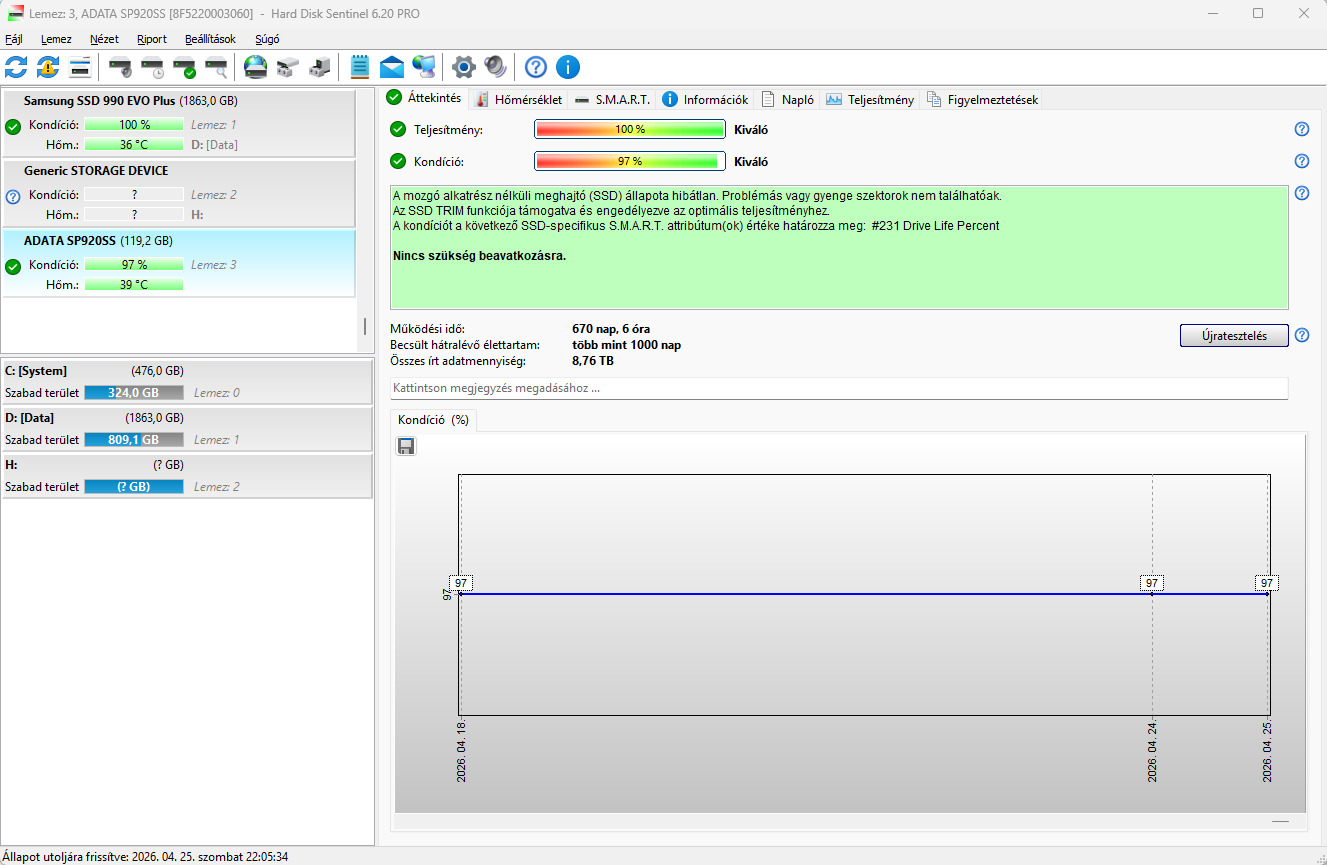Click the disk list vertical scrollbar
The image size is (1327, 865).
tap(365, 327)
